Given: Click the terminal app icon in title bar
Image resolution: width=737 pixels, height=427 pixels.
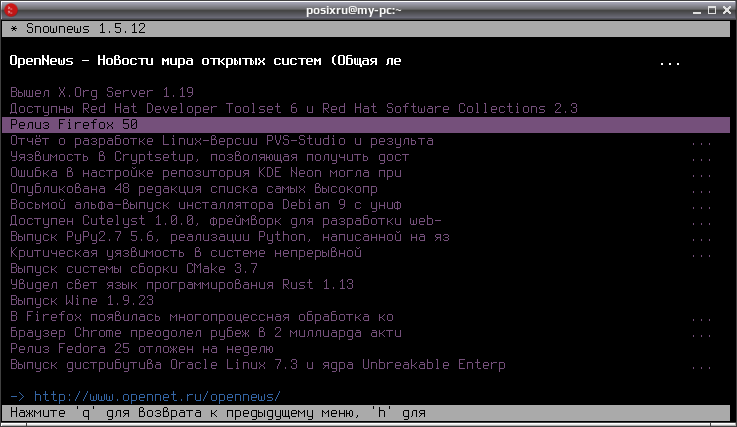Looking at the screenshot, I should 10,10.
